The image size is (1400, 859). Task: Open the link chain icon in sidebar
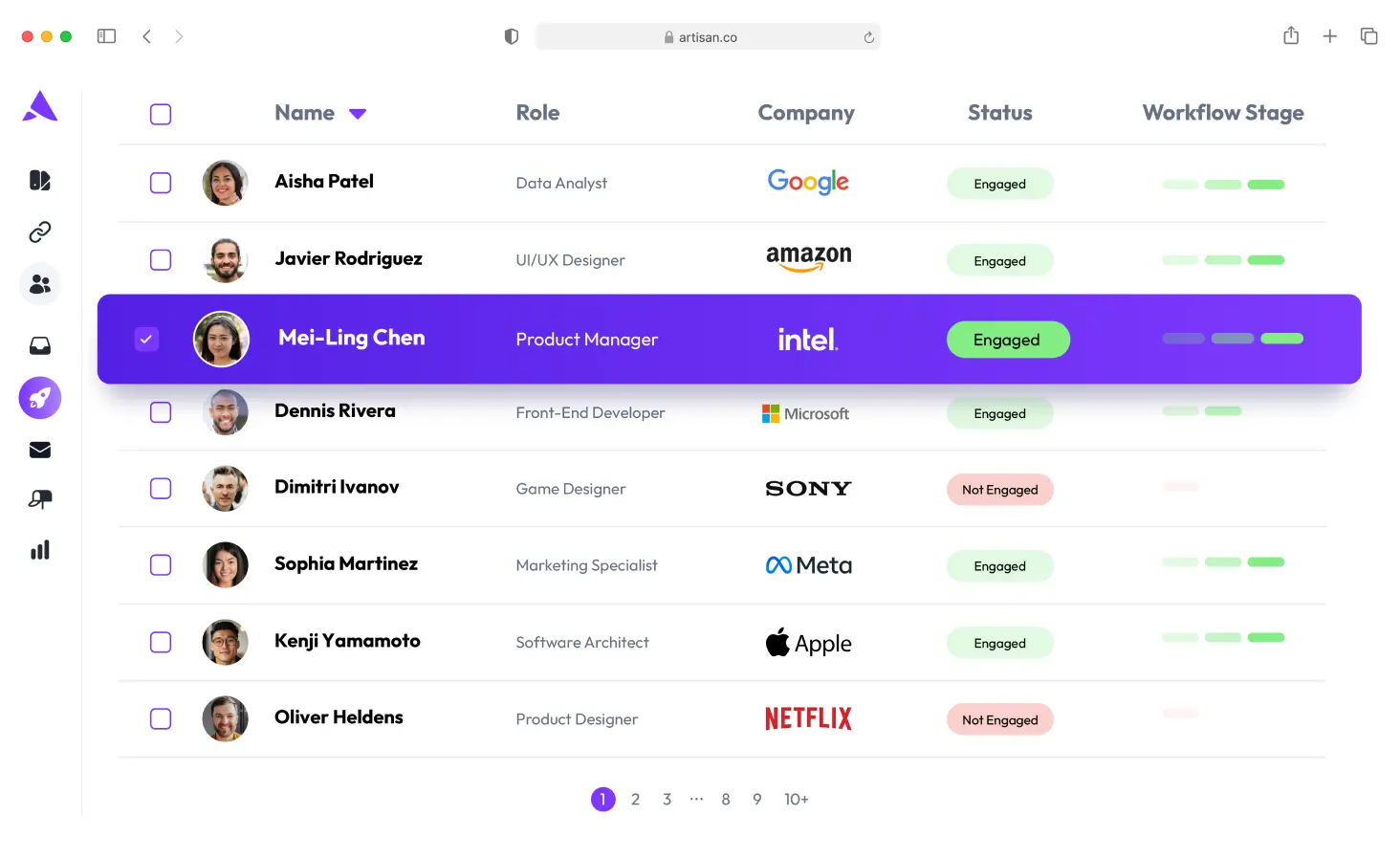tap(40, 232)
